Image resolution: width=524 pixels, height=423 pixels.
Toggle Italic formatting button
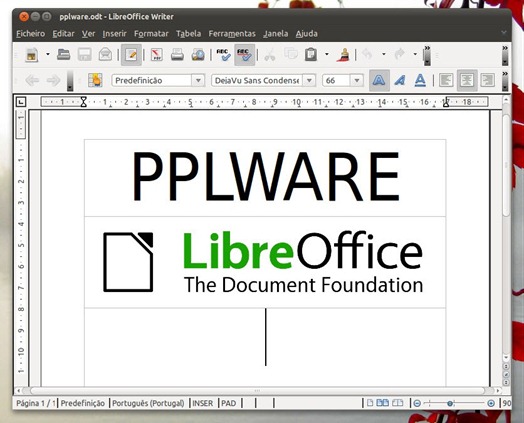[x=400, y=80]
